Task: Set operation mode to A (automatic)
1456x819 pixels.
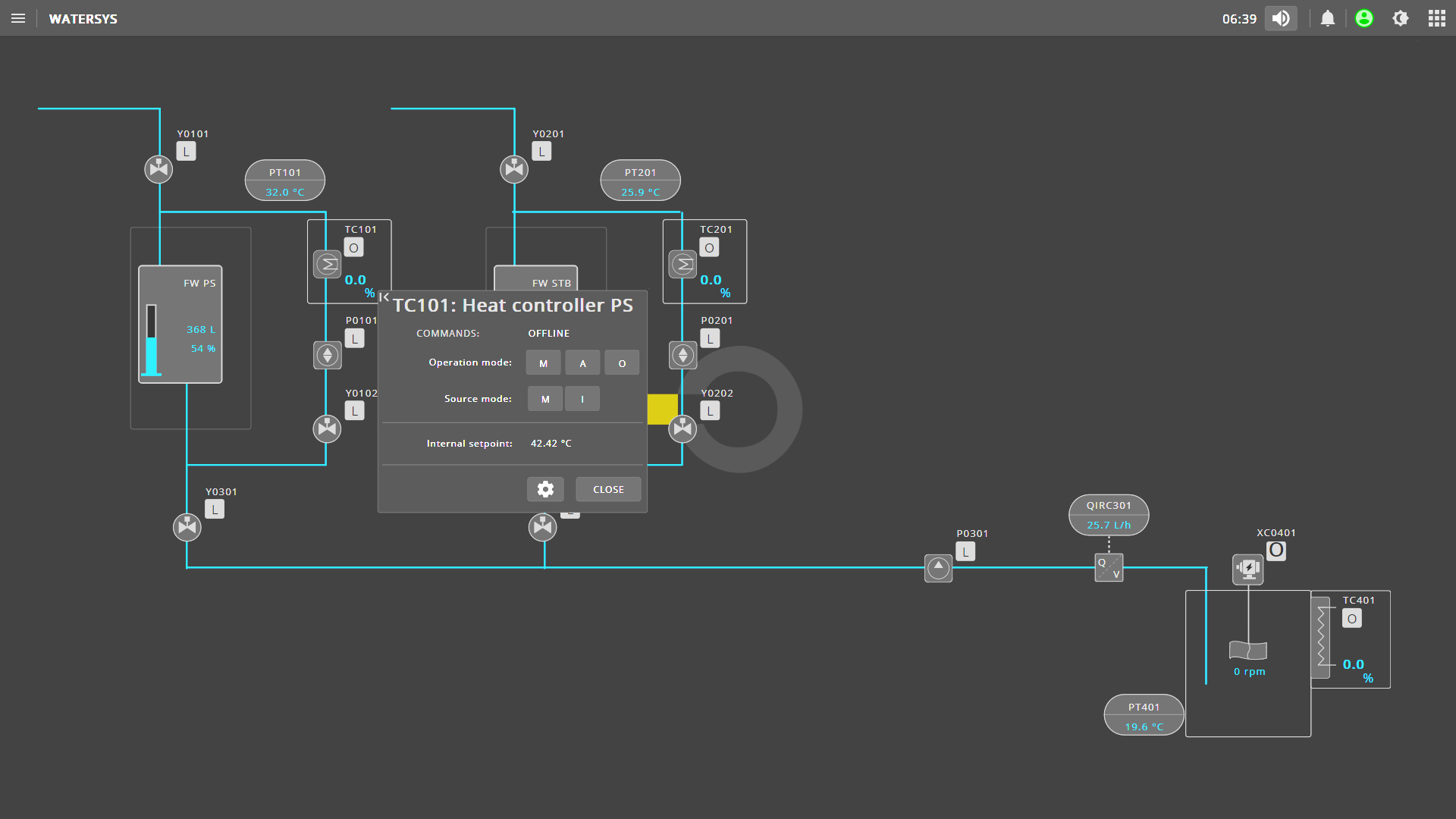Action: (582, 363)
